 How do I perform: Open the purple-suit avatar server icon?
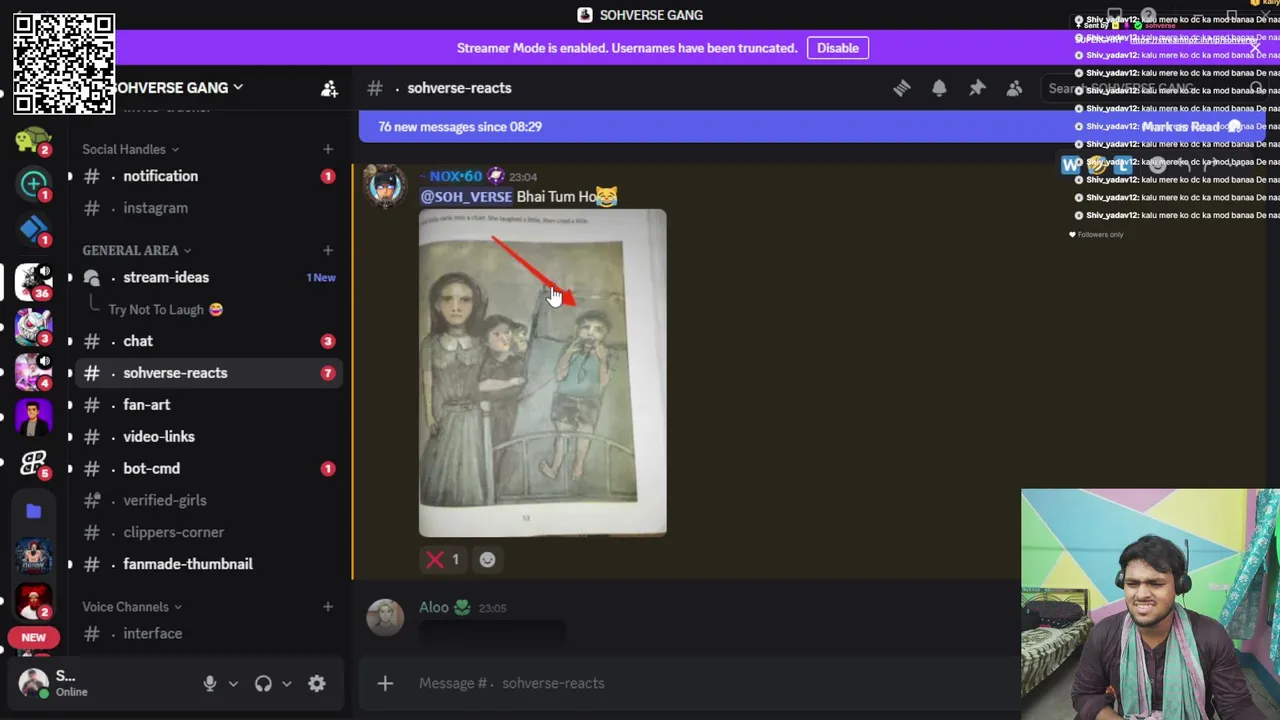pos(33,417)
